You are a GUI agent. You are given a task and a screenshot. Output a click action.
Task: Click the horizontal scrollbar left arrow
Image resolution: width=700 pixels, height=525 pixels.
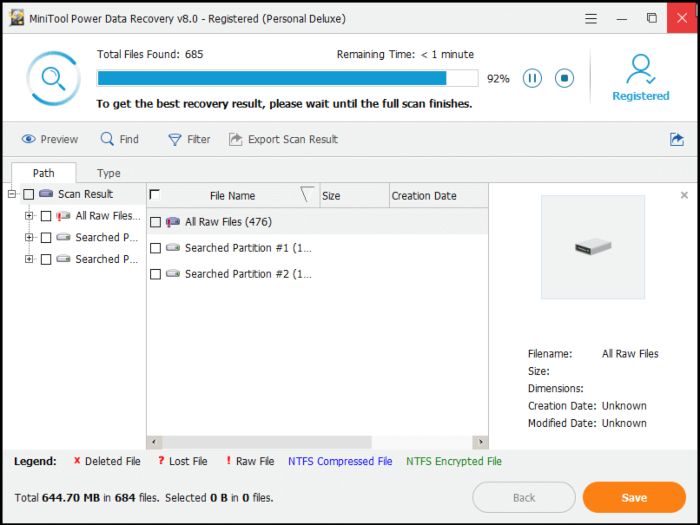(x=154, y=442)
